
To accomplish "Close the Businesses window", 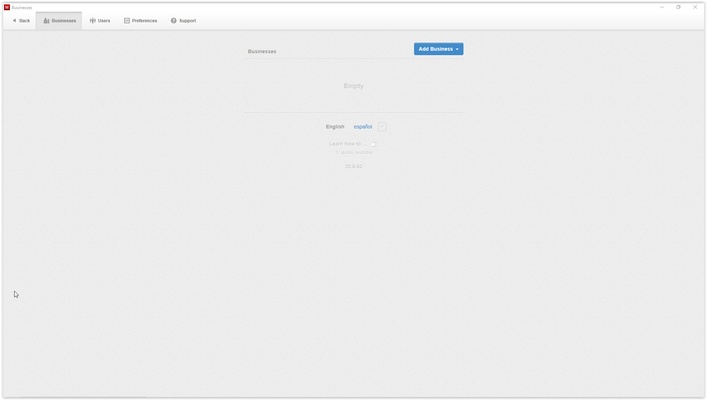I will point(695,7).
